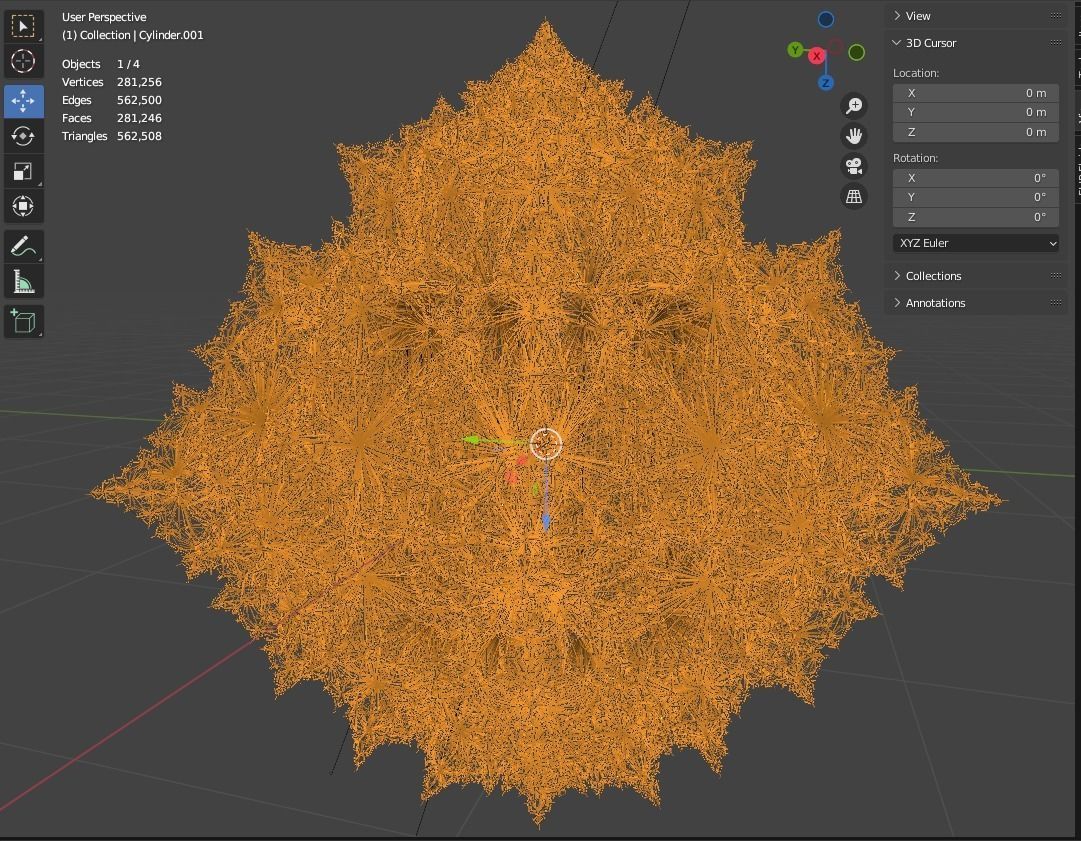Click the 3D cursor circle in viewport

pyautogui.click(x=546, y=443)
